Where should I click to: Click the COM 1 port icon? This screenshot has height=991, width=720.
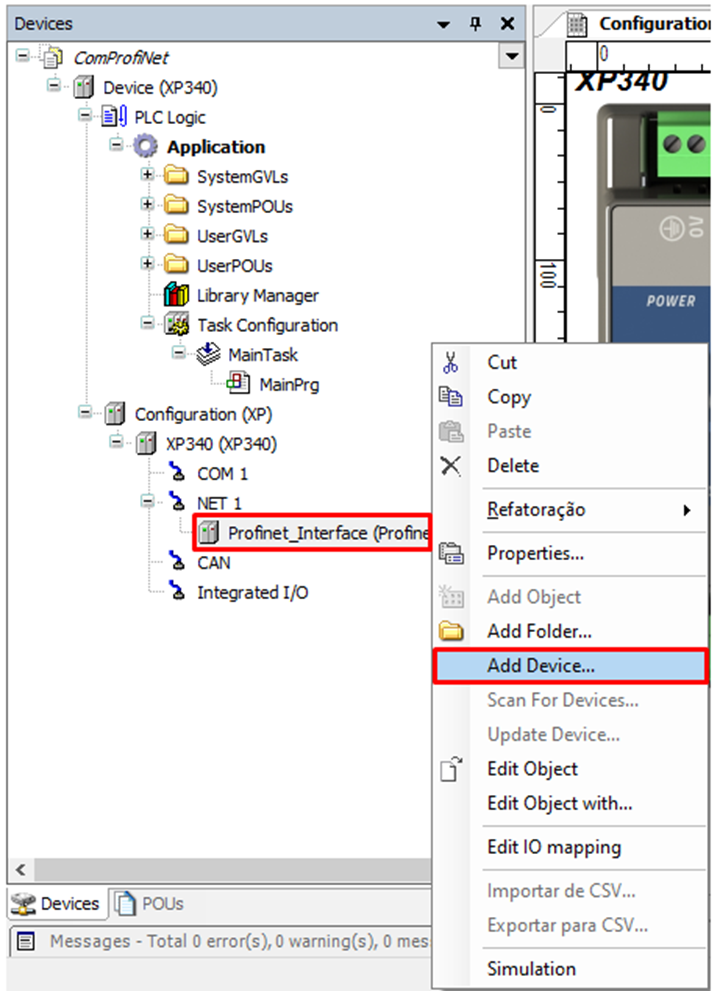point(177,474)
